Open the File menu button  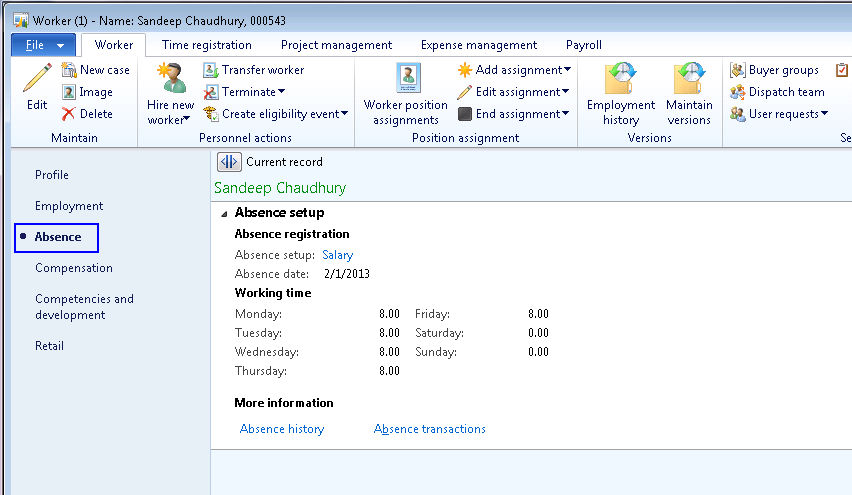tap(43, 45)
